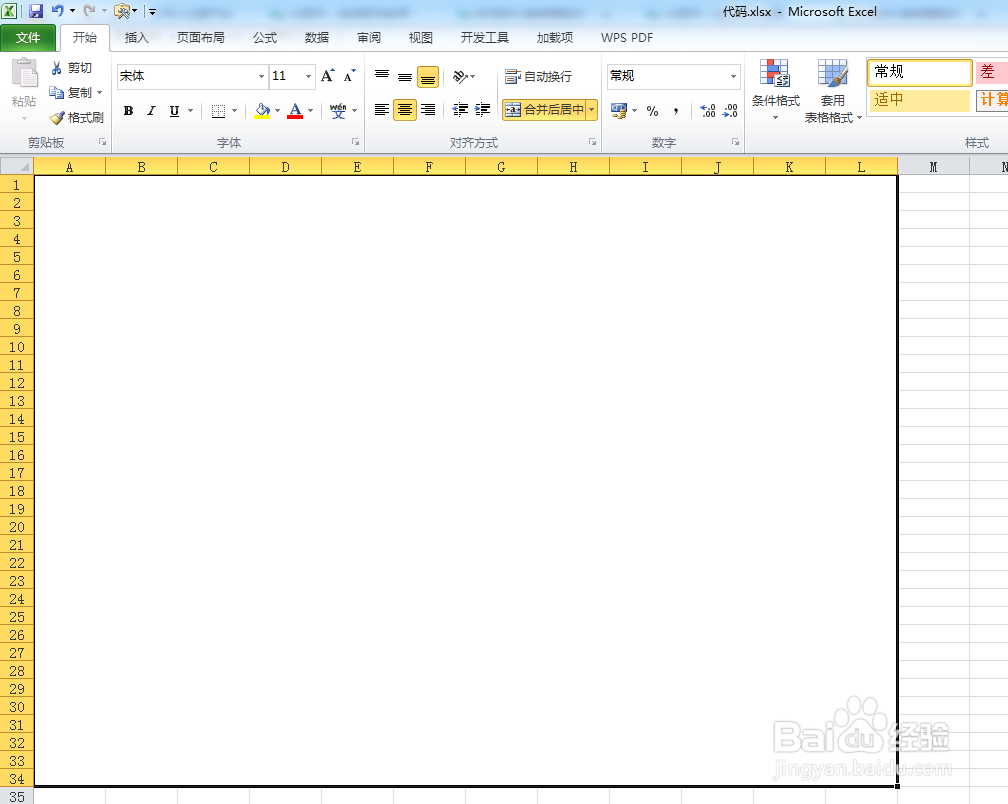Expand the borders dropdown arrow
This screenshot has width=1008, height=804.
[x=235, y=111]
